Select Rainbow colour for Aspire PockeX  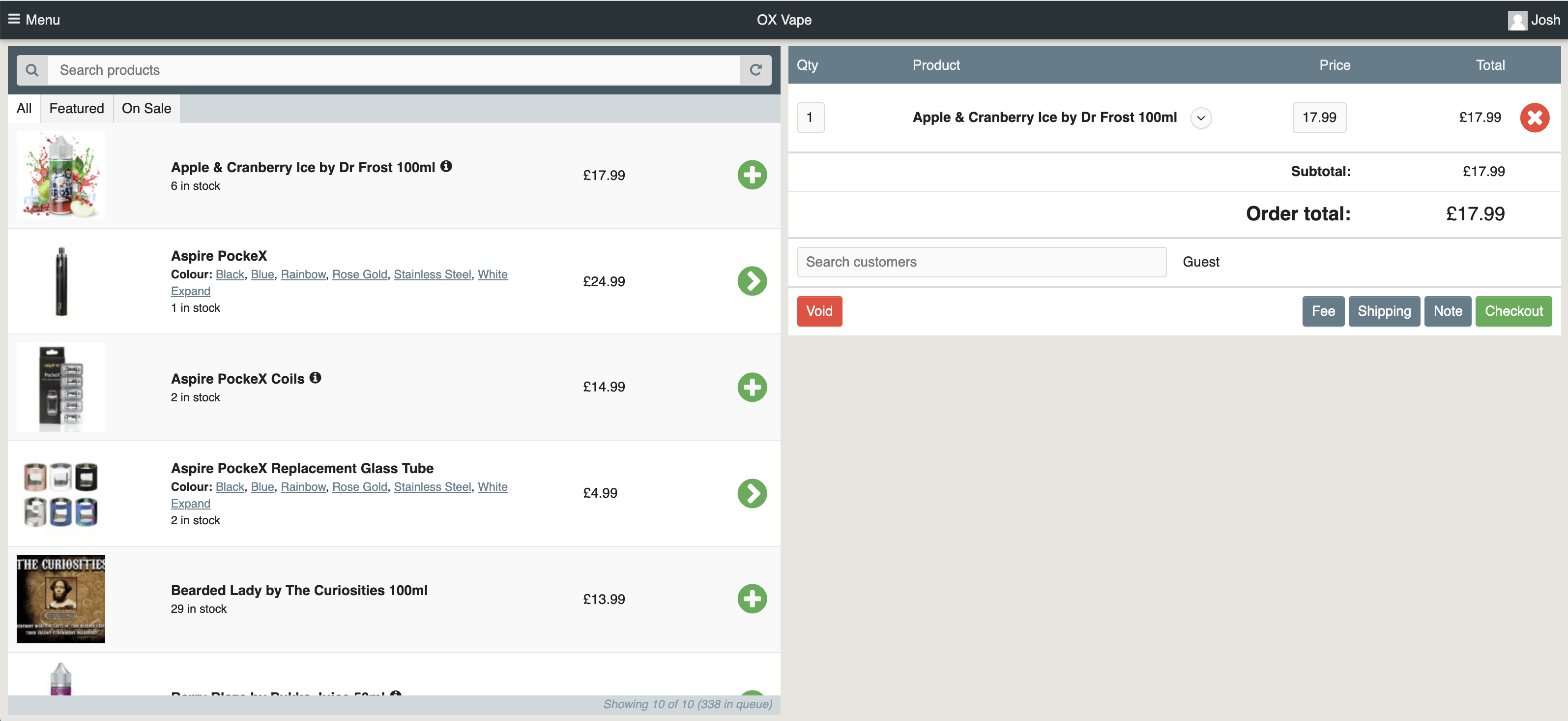pos(303,274)
